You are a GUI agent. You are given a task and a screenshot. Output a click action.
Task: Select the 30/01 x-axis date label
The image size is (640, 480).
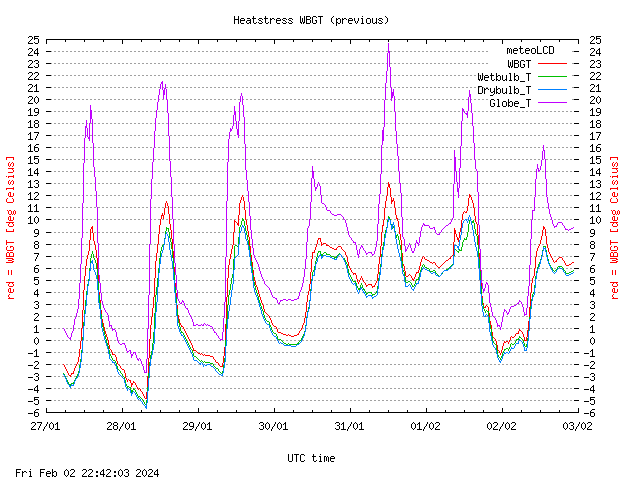[x=273, y=425]
